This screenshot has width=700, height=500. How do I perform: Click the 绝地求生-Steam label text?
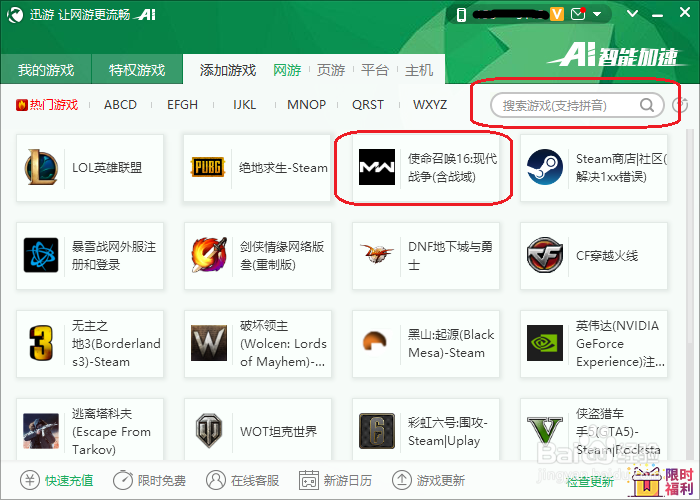(x=283, y=168)
